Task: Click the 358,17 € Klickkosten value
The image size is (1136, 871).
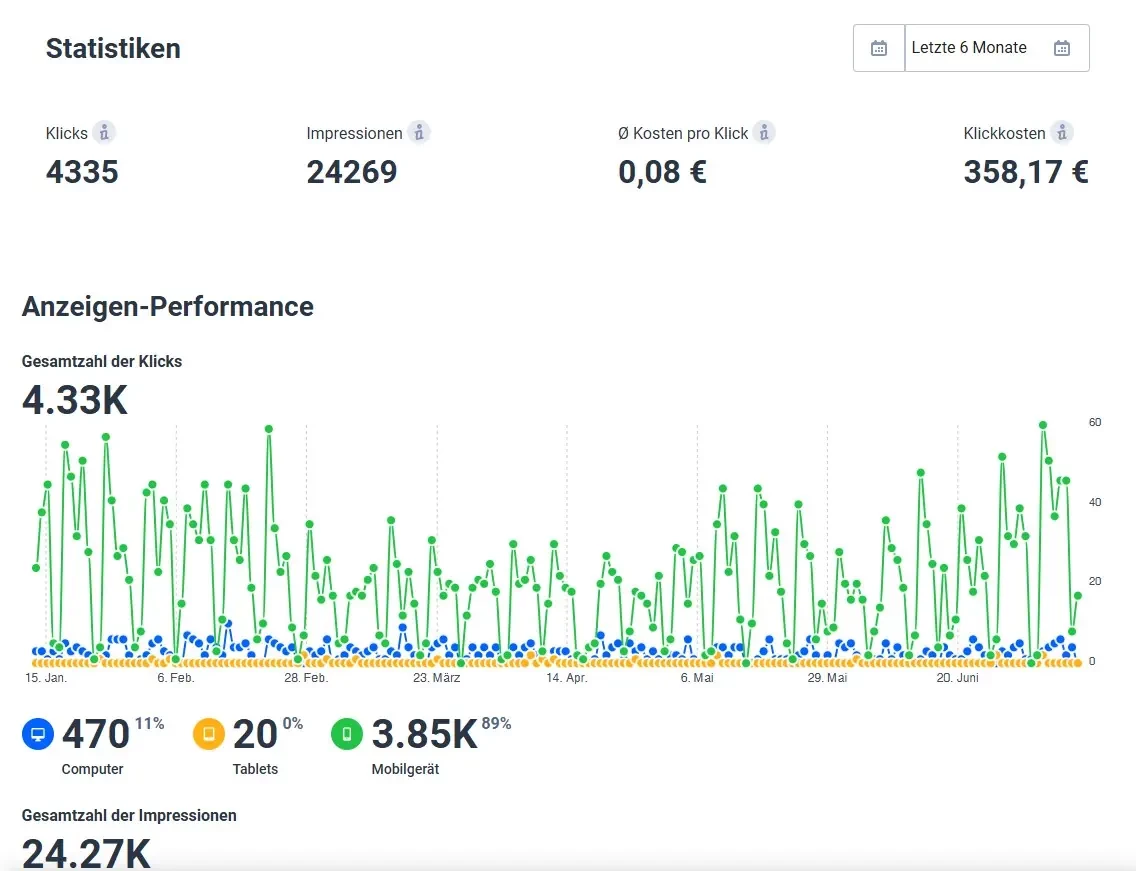Action: click(1025, 172)
